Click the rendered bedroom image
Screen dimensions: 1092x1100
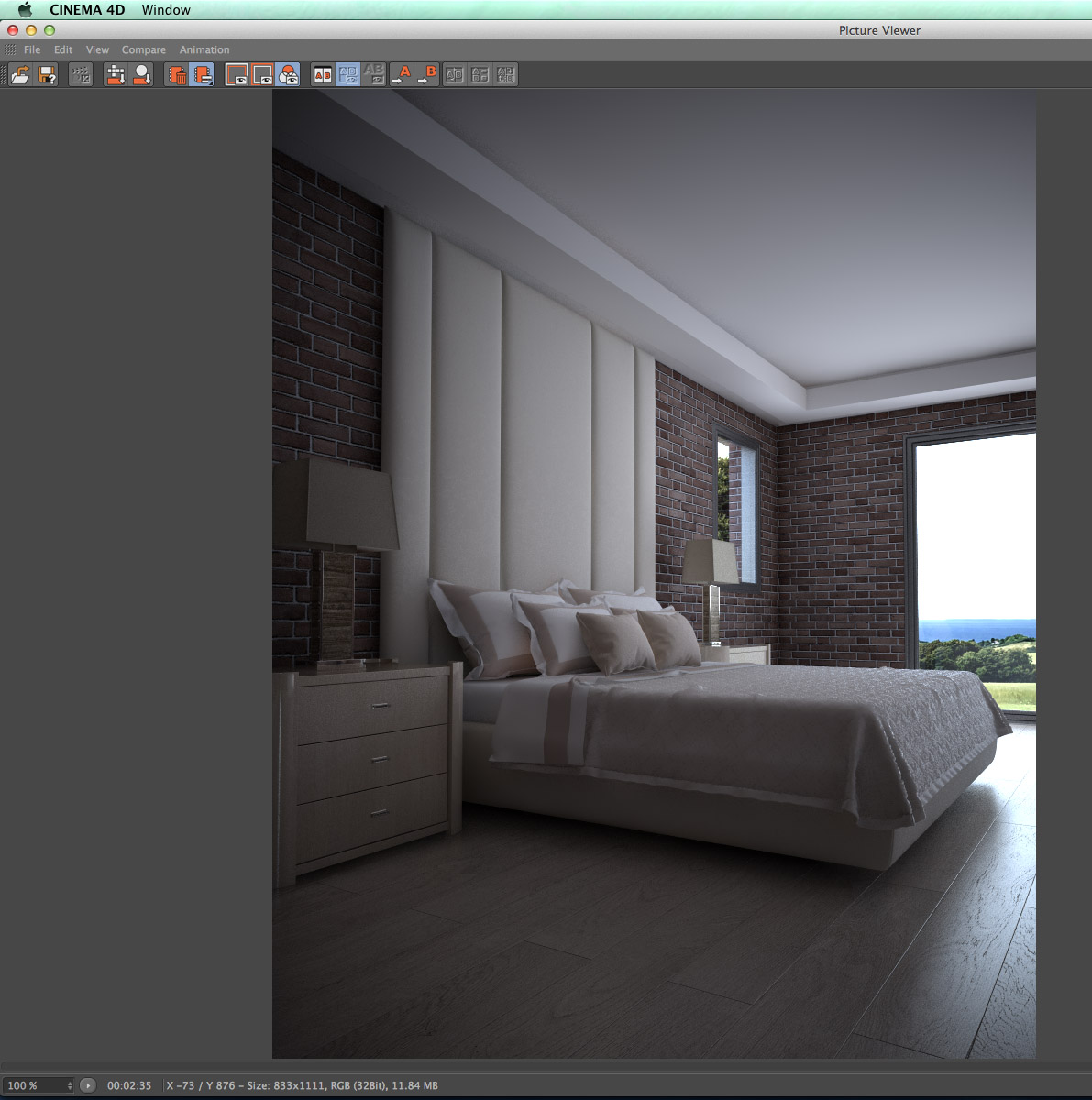click(x=654, y=574)
